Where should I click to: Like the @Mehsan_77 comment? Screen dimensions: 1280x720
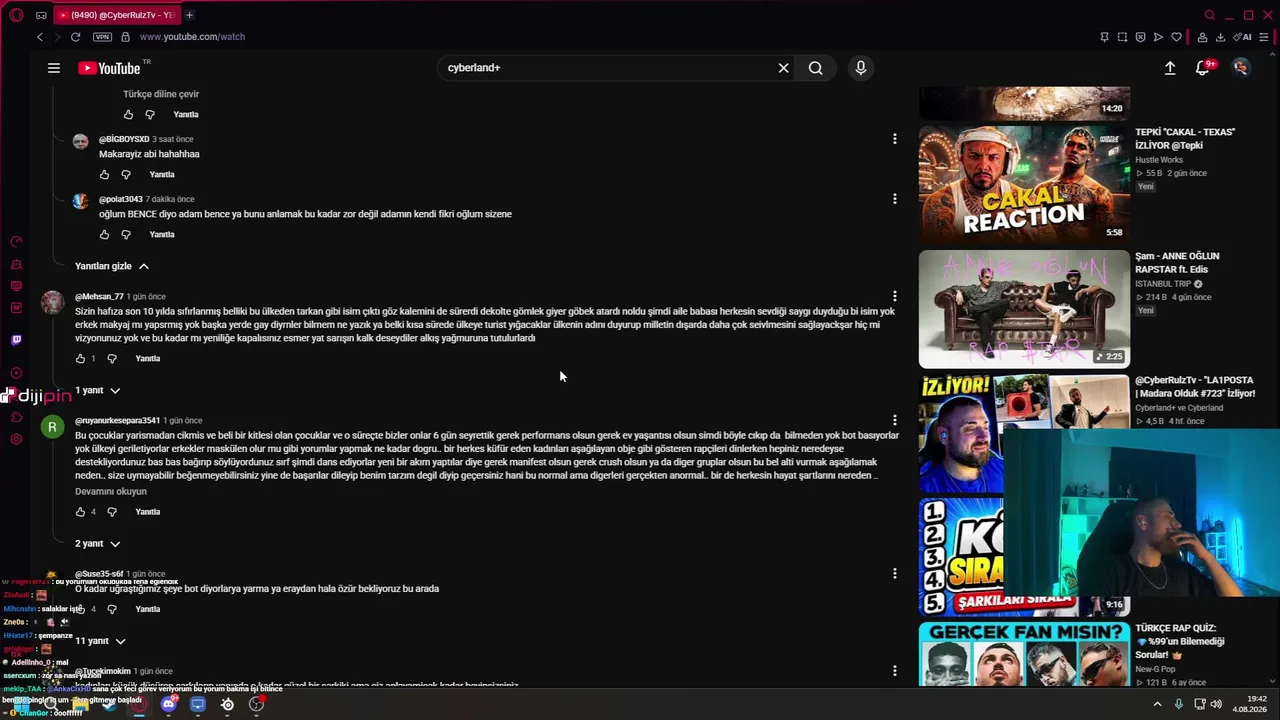(x=81, y=359)
